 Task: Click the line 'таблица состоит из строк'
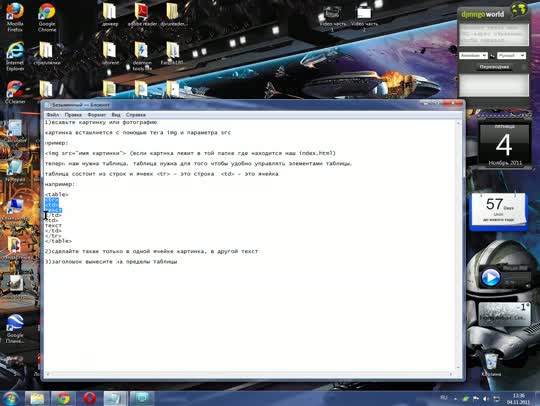click(x=162, y=174)
